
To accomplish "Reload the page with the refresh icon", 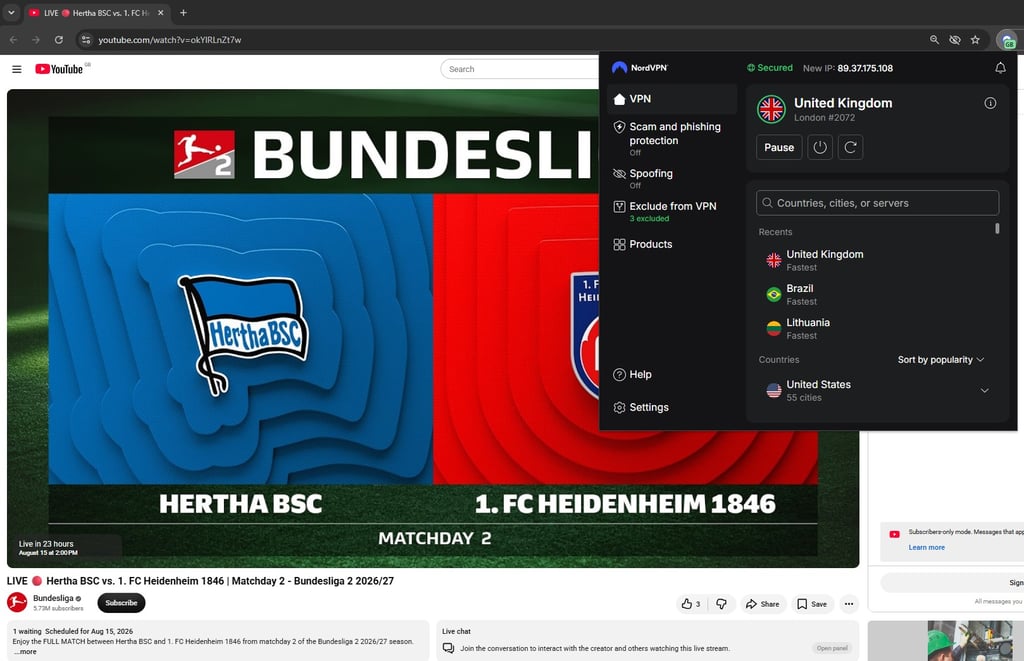I will point(59,40).
